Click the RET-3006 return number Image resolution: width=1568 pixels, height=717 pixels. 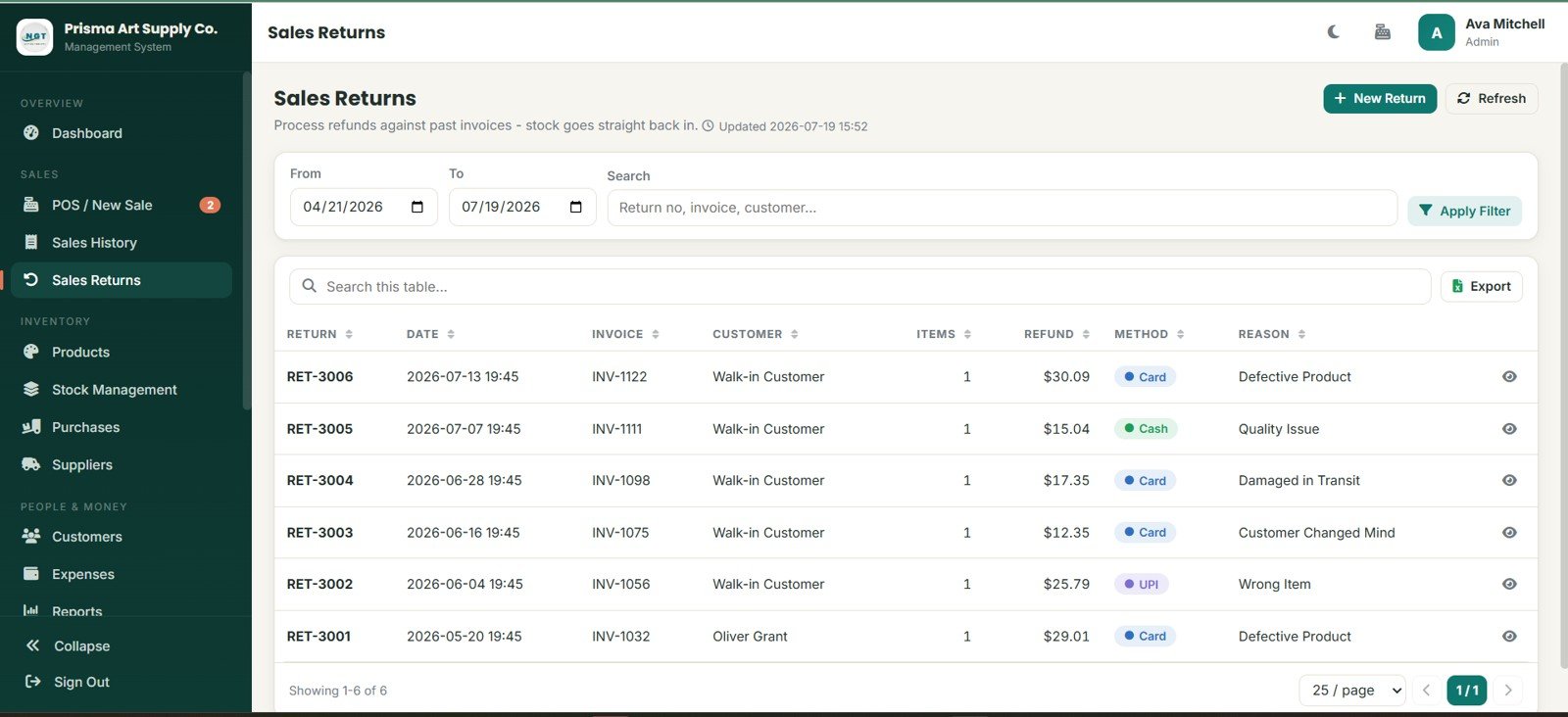tap(319, 377)
